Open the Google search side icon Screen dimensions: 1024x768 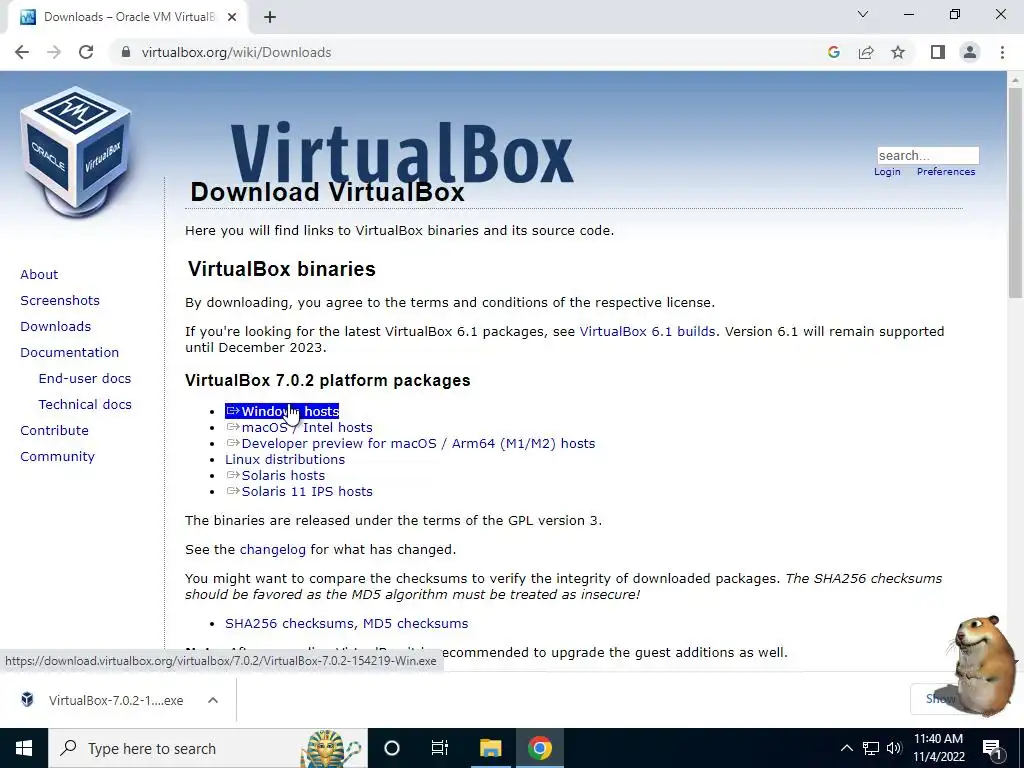(833, 52)
